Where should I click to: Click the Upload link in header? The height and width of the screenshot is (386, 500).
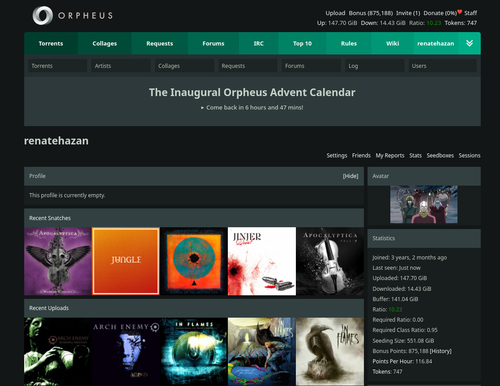pos(335,13)
